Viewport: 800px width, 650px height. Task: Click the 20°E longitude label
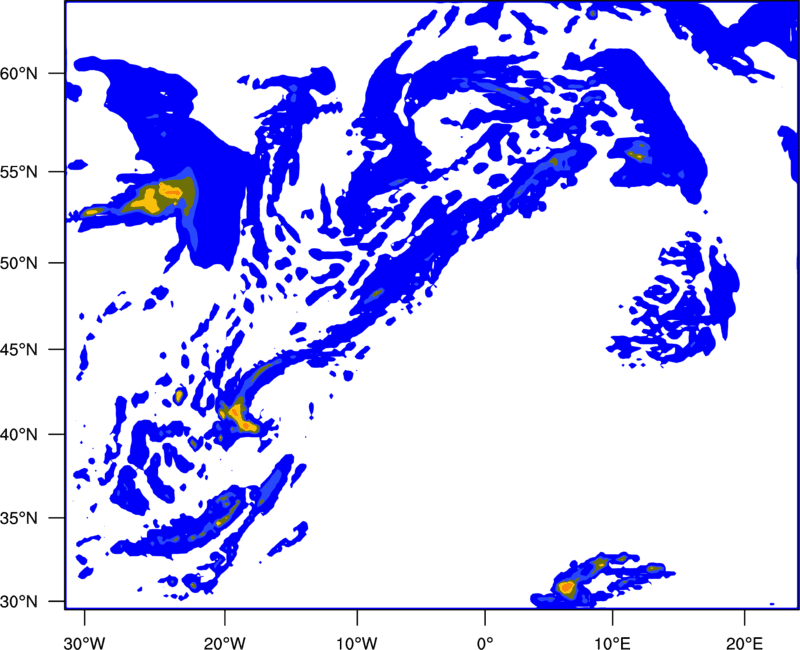(744, 643)
